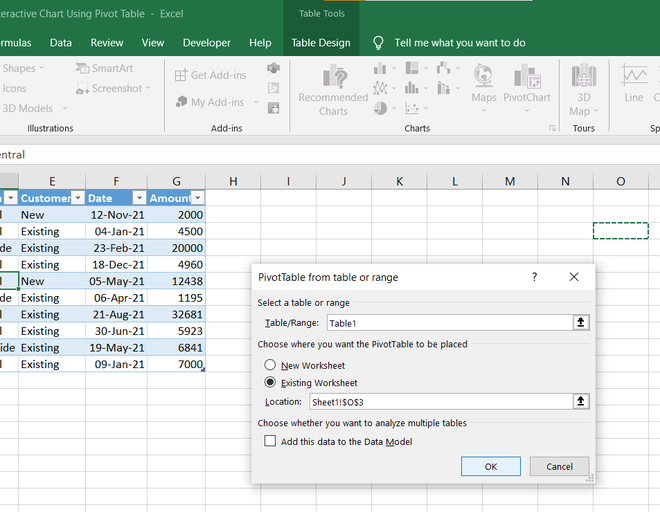The height and width of the screenshot is (512, 660).
Task: Click the Table/Range input field
Action: (x=448, y=323)
